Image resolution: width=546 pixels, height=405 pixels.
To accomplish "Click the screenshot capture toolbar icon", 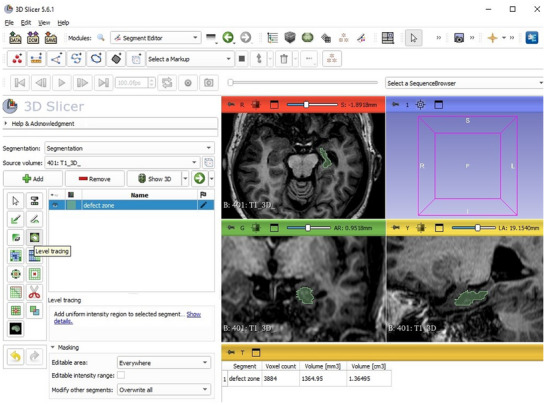I will coord(459,38).
